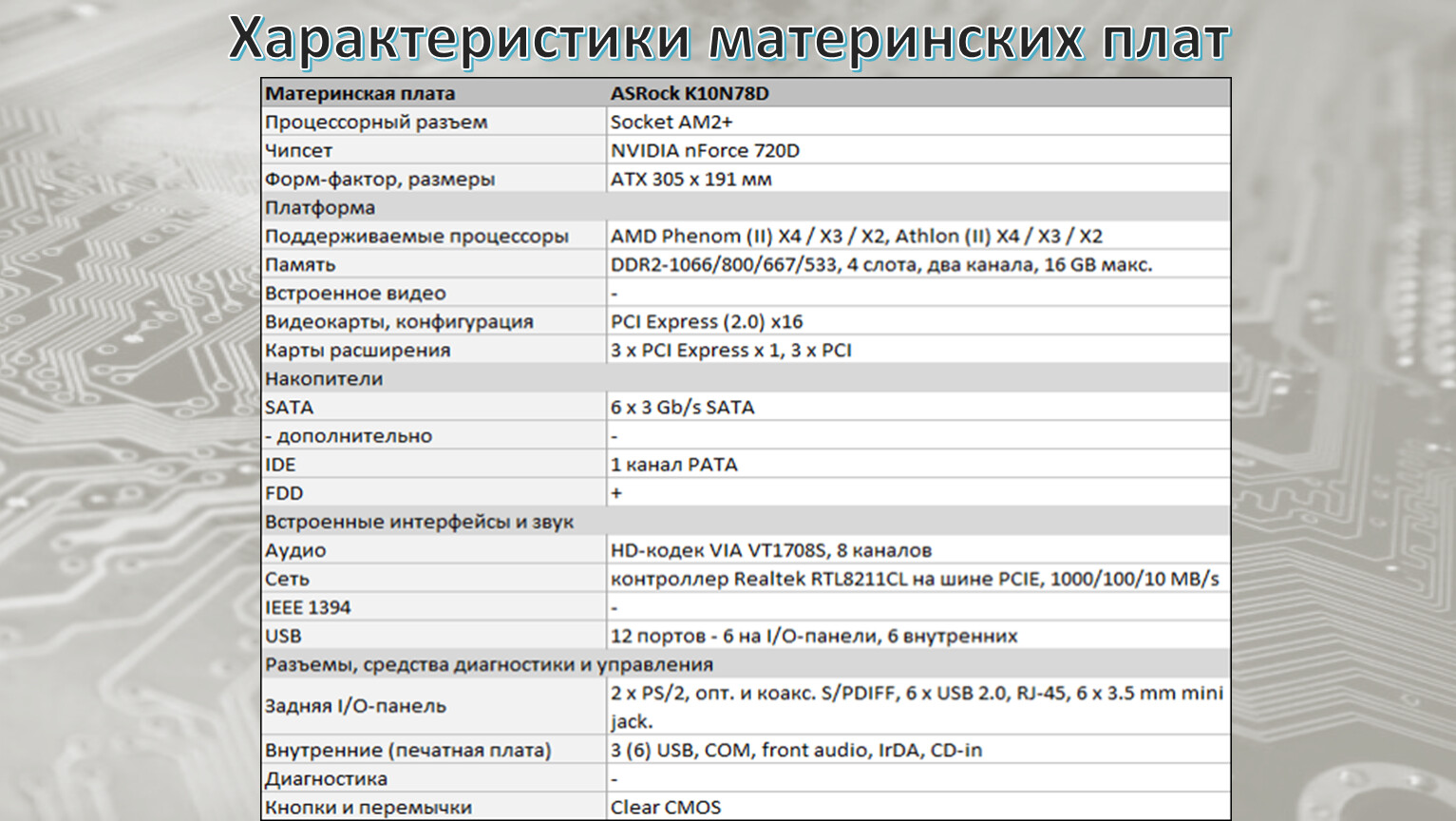Click the 'NVIDIA nForce 720D' value
Viewport: 1456px width, 821px height.
[x=705, y=150]
